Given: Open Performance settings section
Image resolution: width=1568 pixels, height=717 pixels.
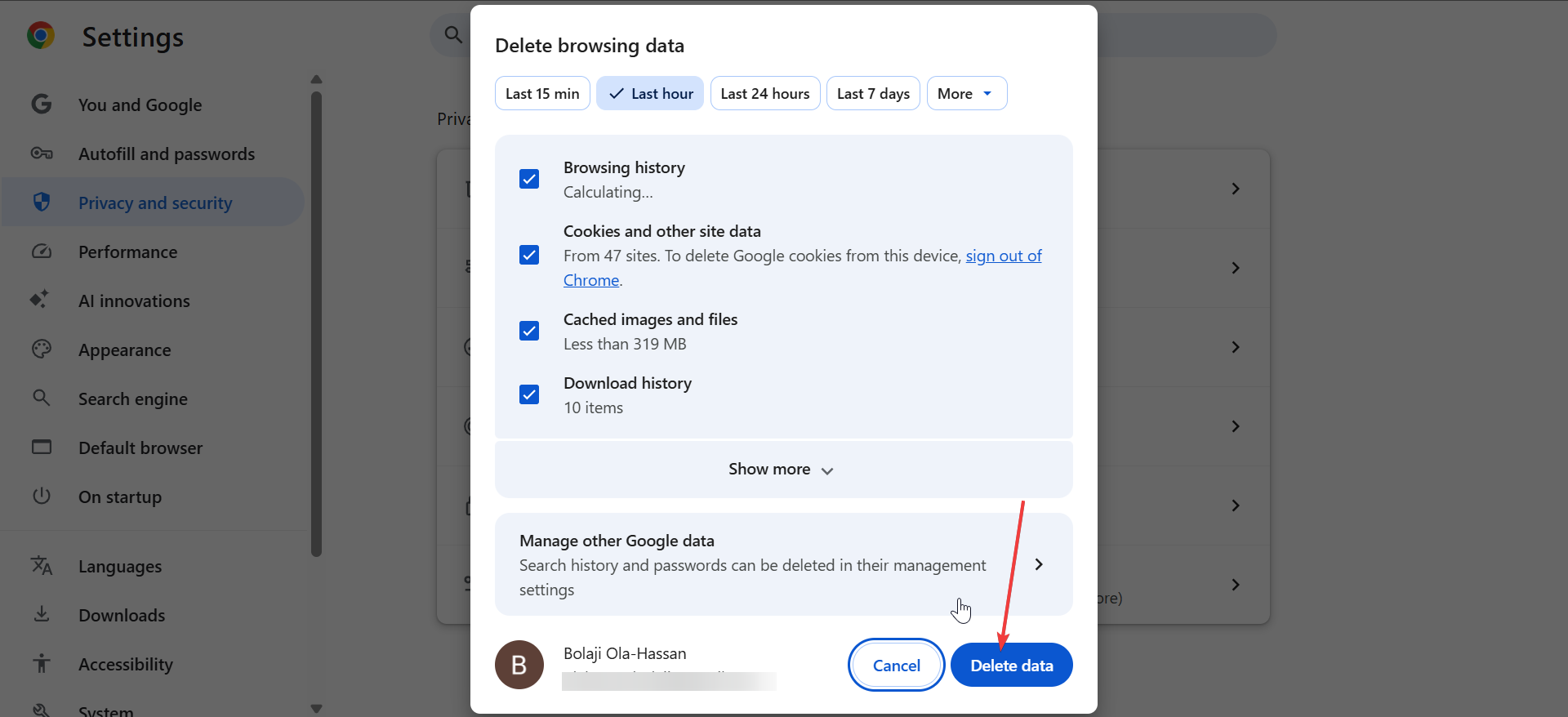Looking at the screenshot, I should (153, 252).
